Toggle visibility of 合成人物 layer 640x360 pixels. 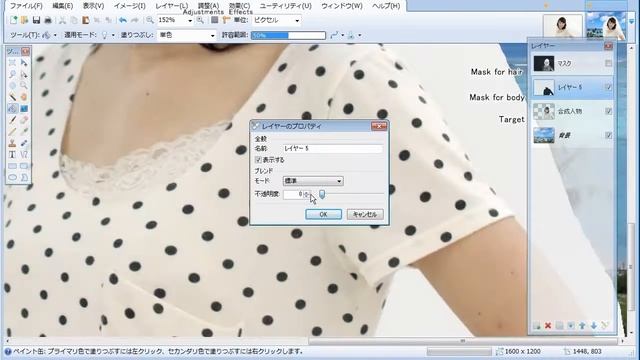click(x=609, y=111)
